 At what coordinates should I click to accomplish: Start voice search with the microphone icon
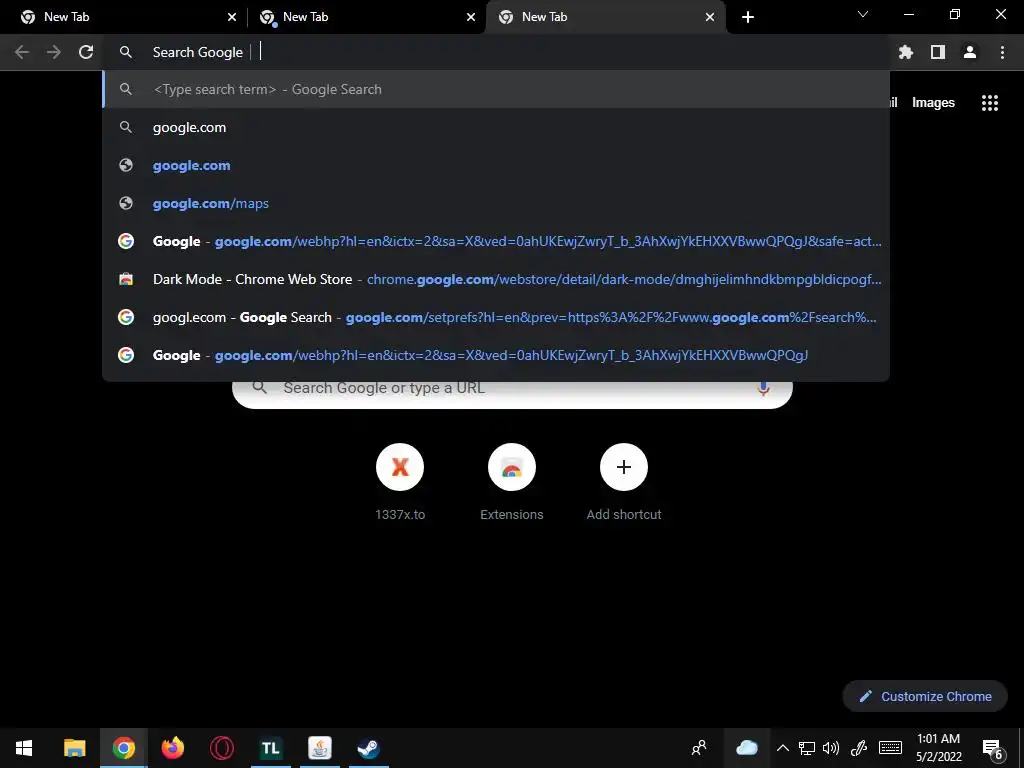[763, 388]
